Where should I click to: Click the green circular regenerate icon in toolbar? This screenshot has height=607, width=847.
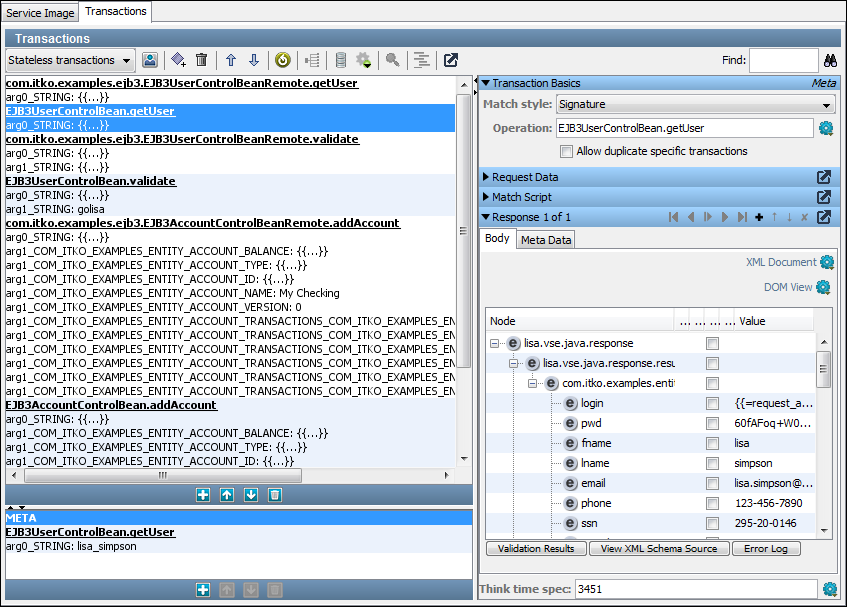click(283, 61)
